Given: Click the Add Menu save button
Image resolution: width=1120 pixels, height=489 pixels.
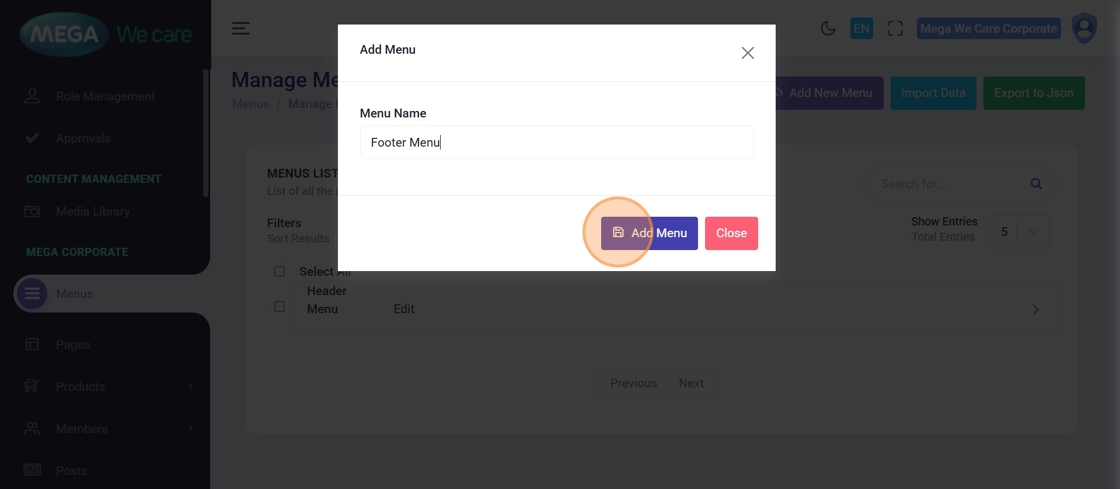Looking at the screenshot, I should click(x=649, y=233).
